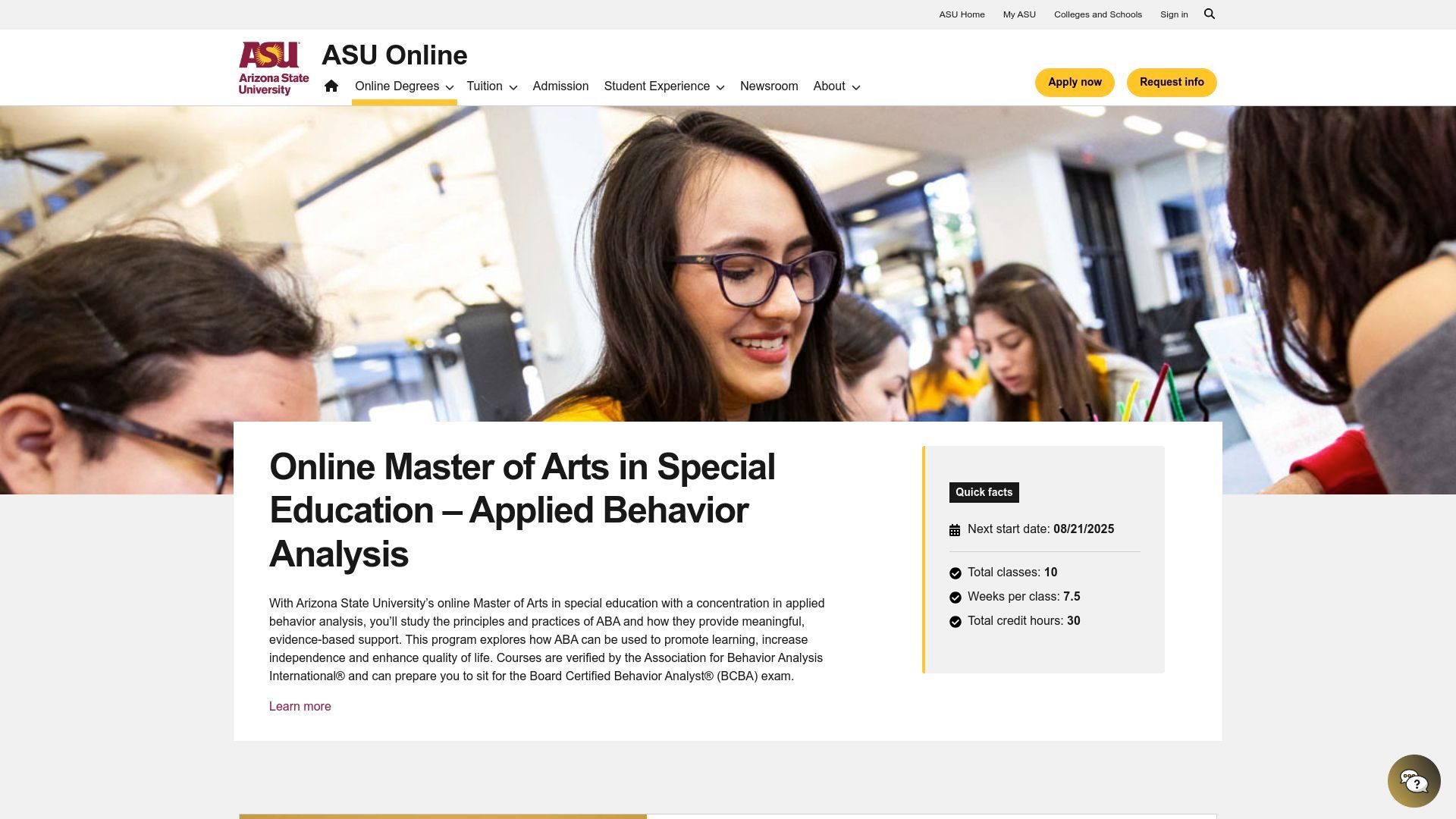
Task: Select the Newsroom navigation item
Action: [x=769, y=86]
